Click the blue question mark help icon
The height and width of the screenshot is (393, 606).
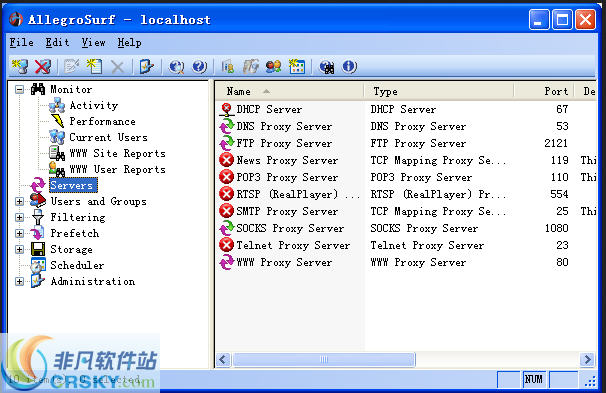[x=199, y=66]
